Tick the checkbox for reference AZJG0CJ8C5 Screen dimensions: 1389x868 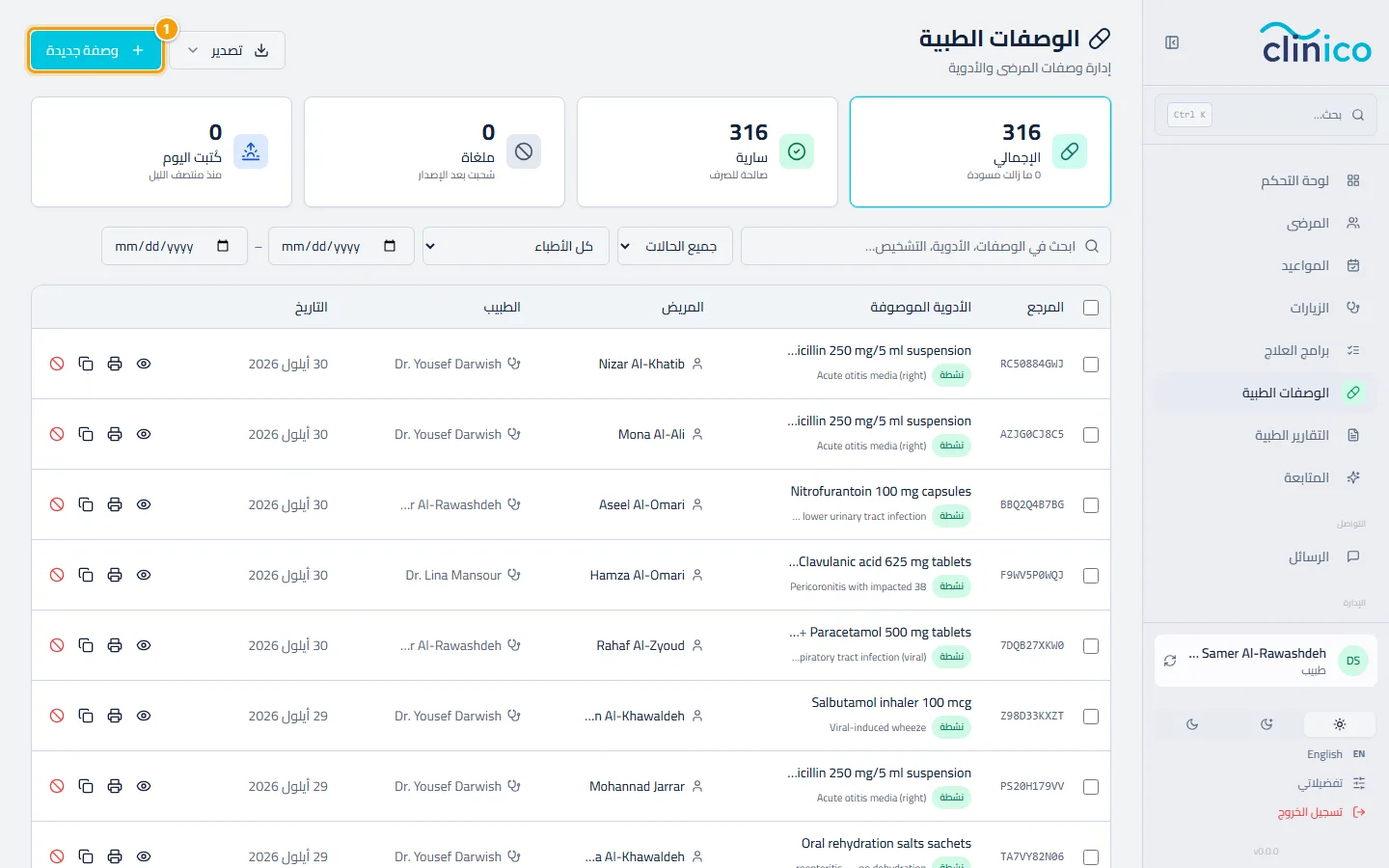pyautogui.click(x=1091, y=435)
